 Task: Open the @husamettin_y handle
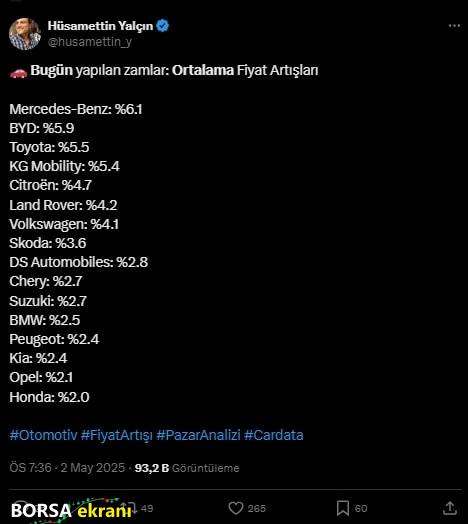point(90,42)
